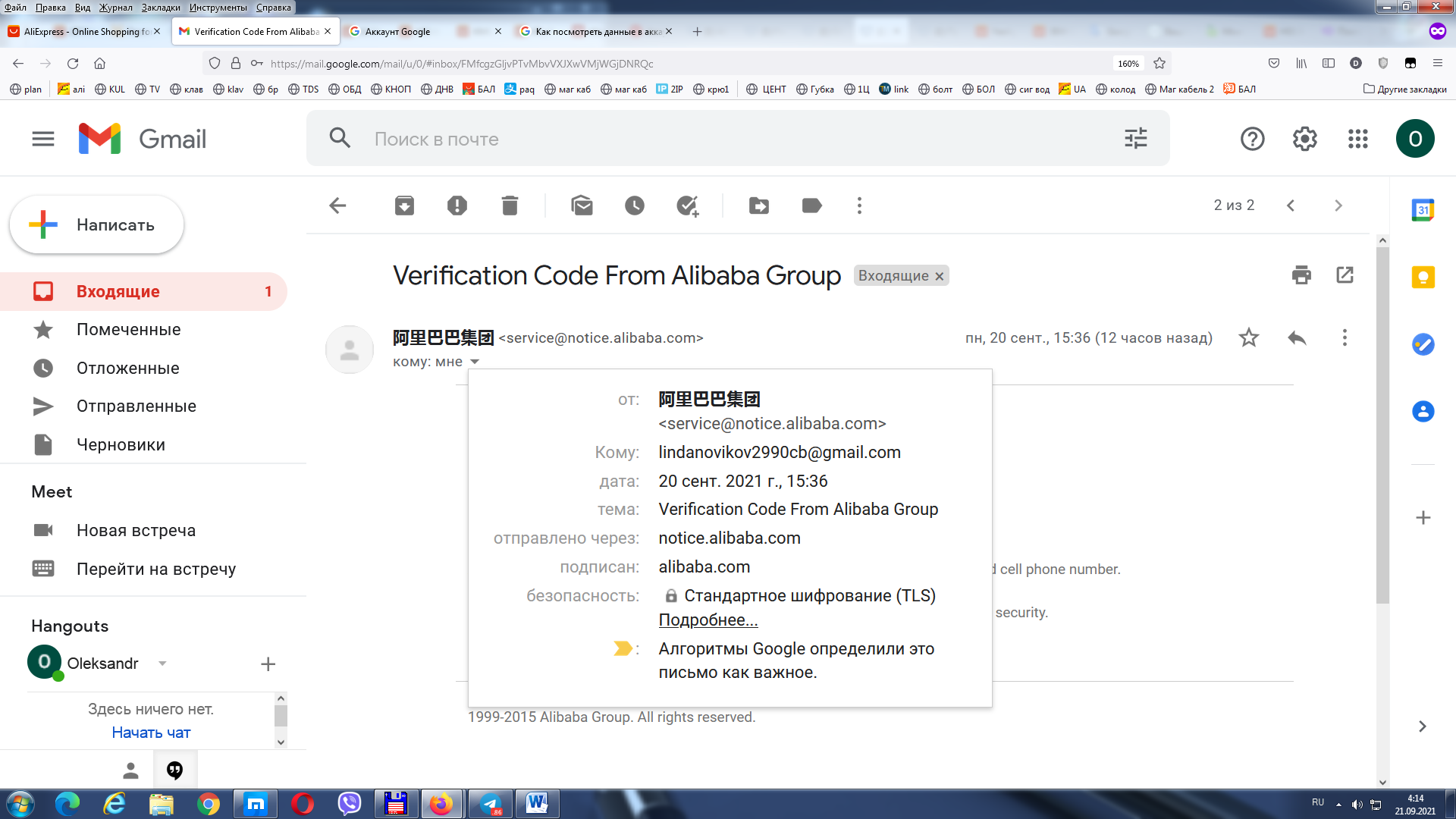Click the search magnifier icon in Gmail
1456x819 pixels.
tap(340, 138)
